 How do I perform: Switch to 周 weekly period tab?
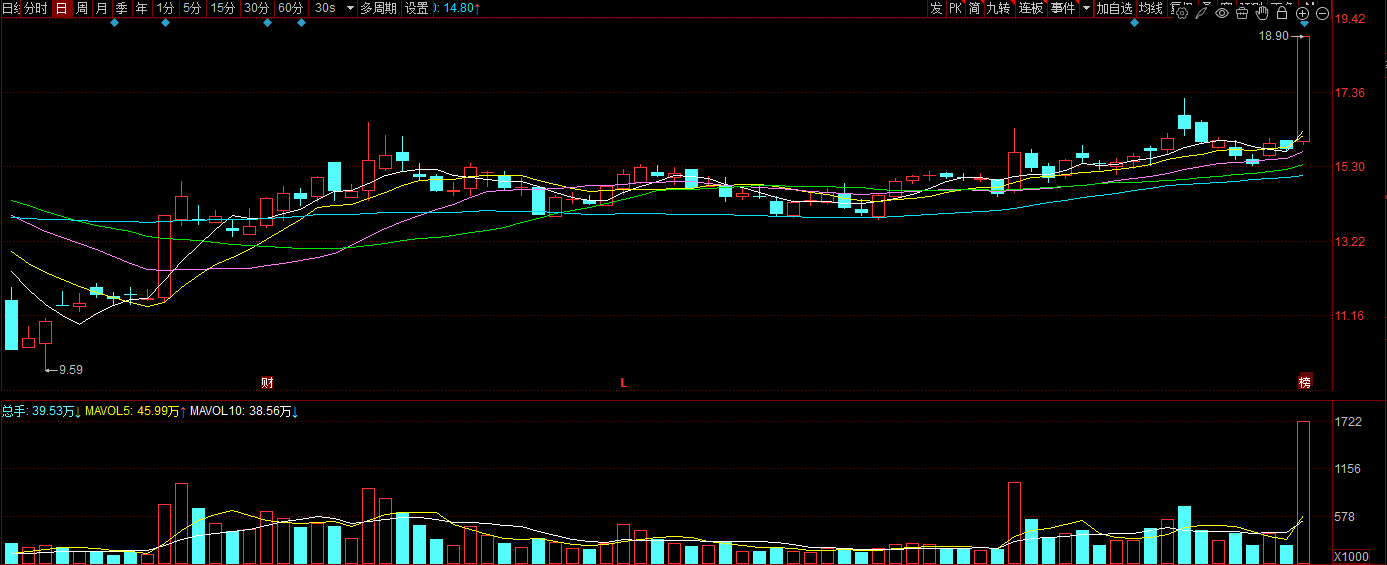pos(82,8)
